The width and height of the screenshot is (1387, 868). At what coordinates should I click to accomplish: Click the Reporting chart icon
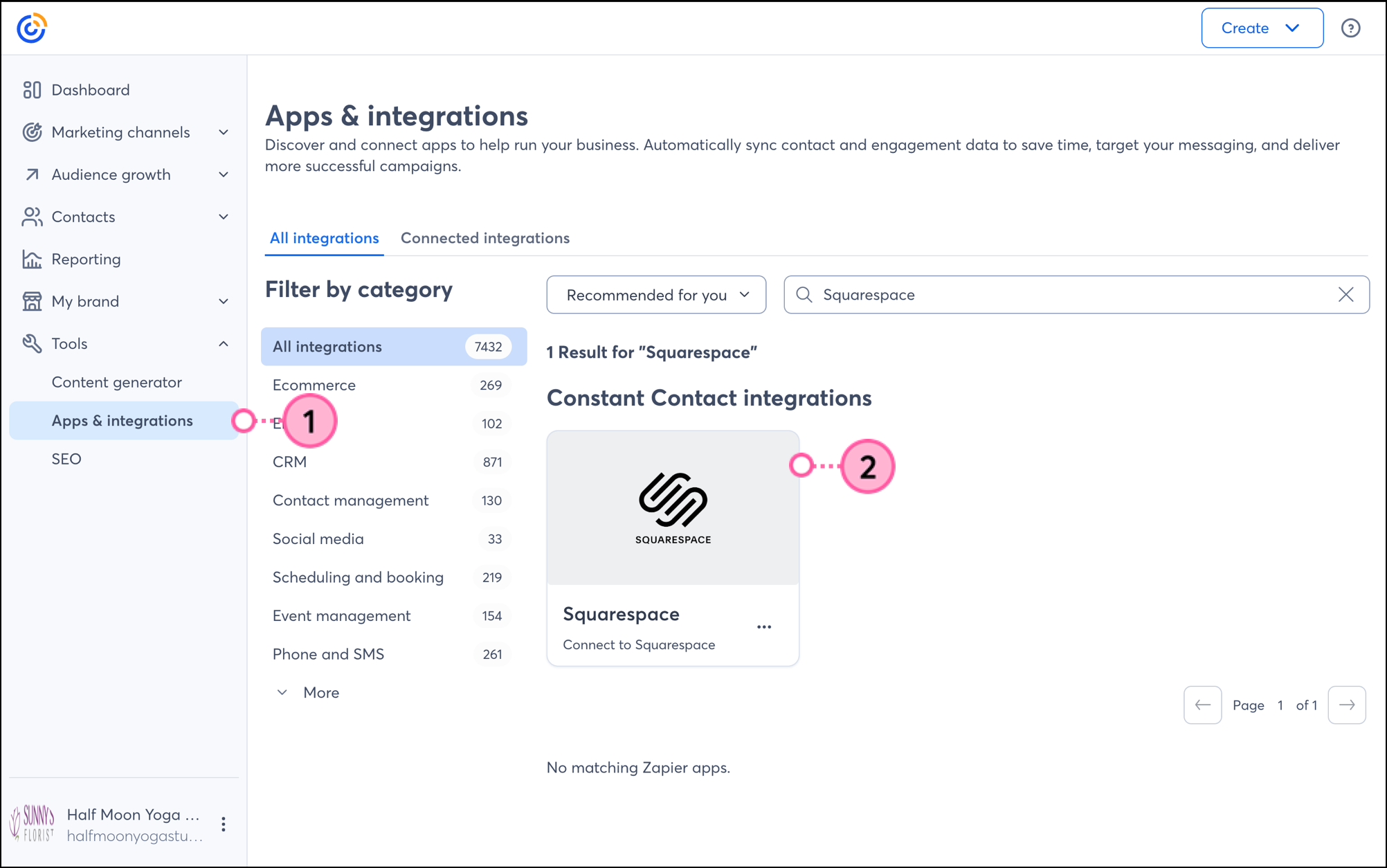[x=32, y=259]
